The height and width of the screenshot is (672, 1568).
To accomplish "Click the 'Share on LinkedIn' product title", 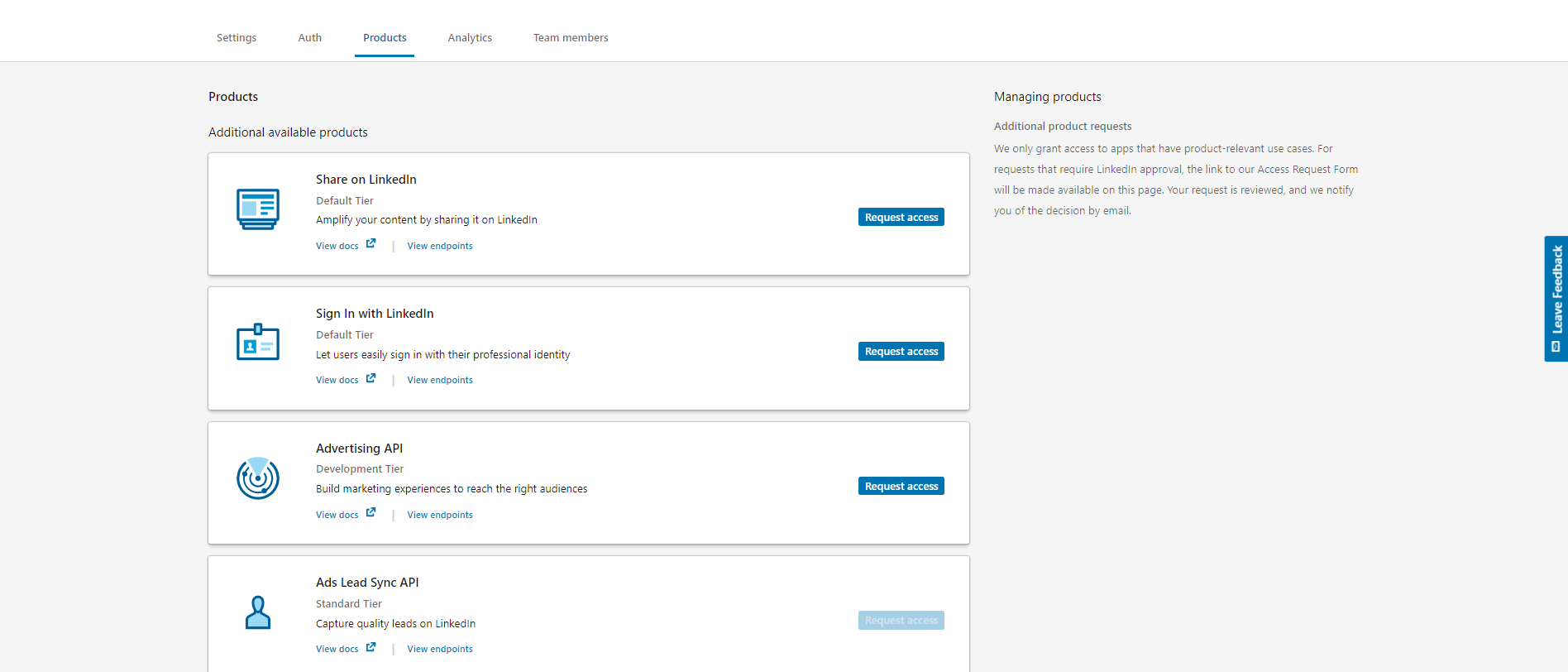I will click(366, 180).
